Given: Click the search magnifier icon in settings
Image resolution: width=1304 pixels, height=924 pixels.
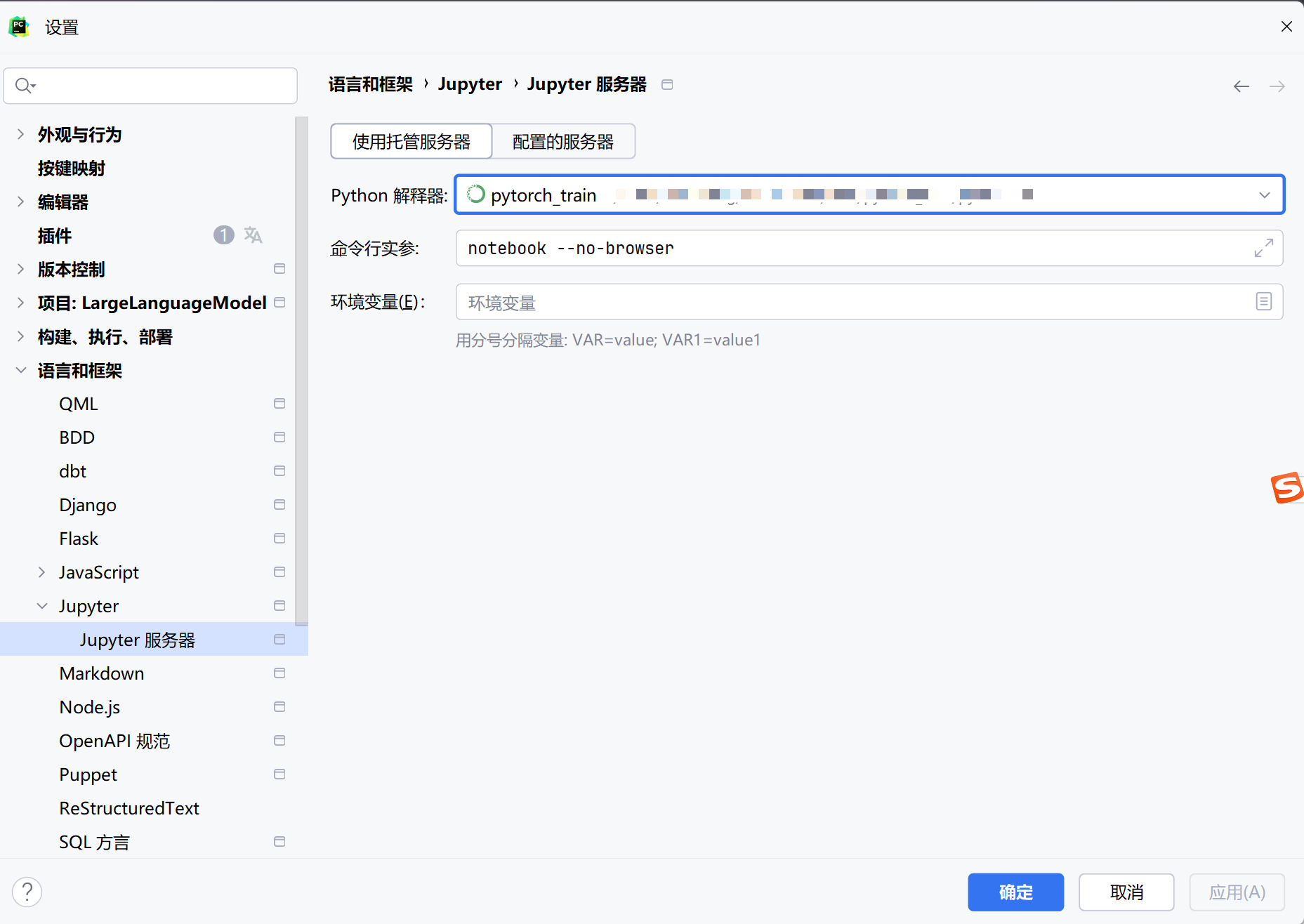Looking at the screenshot, I should 25,86.
